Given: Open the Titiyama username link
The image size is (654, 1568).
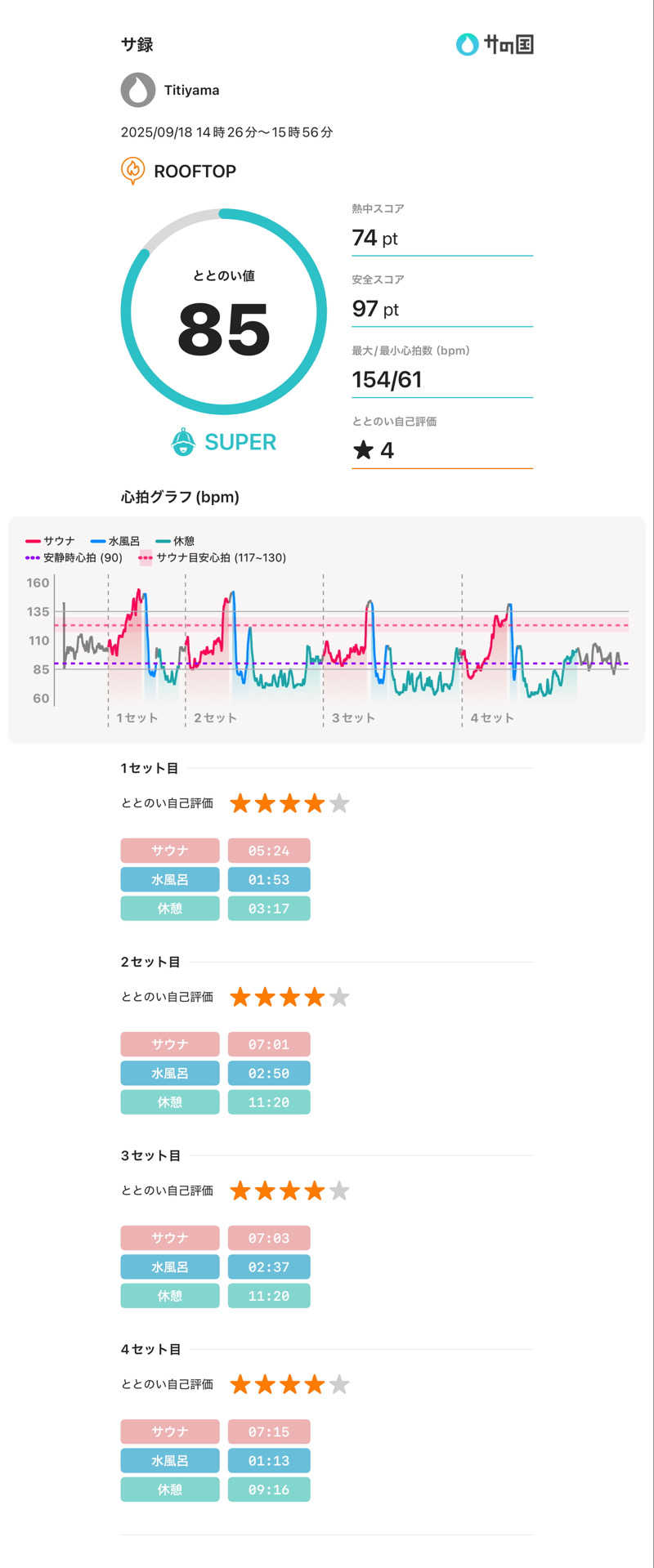Looking at the screenshot, I should tap(191, 90).
